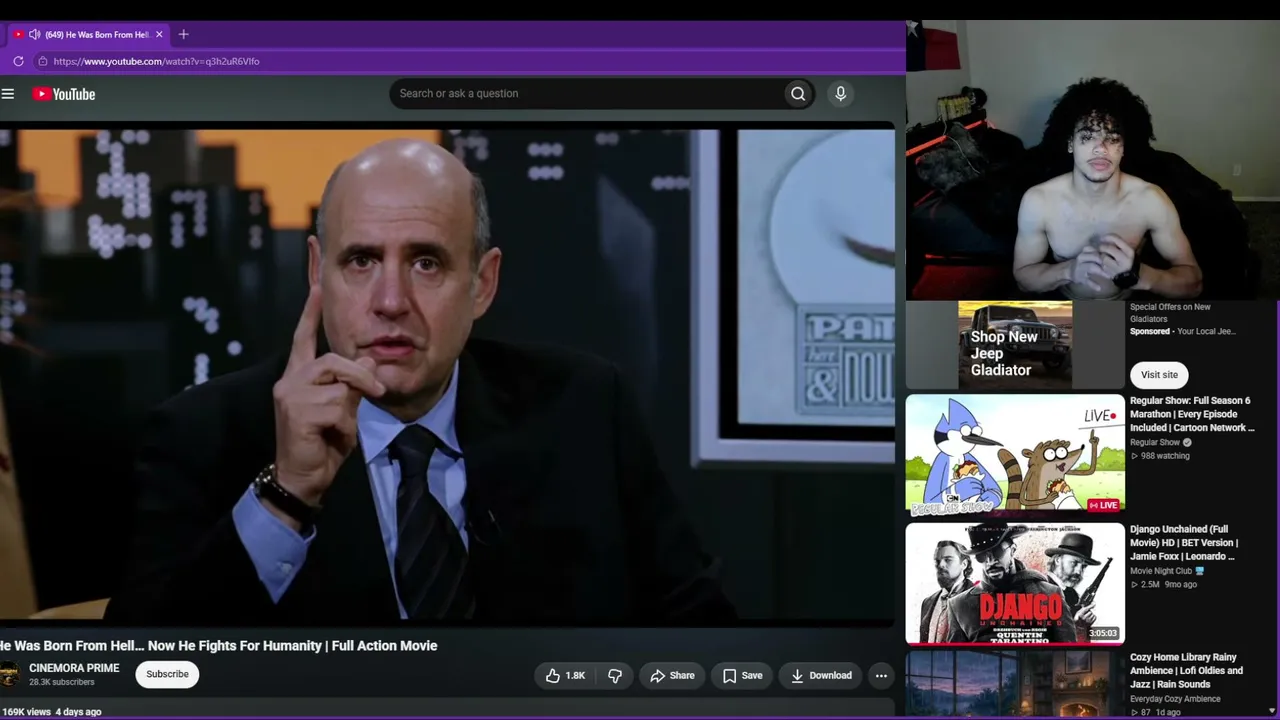The width and height of the screenshot is (1280, 720).
Task: Open a new browser tab
Action: click(183, 34)
